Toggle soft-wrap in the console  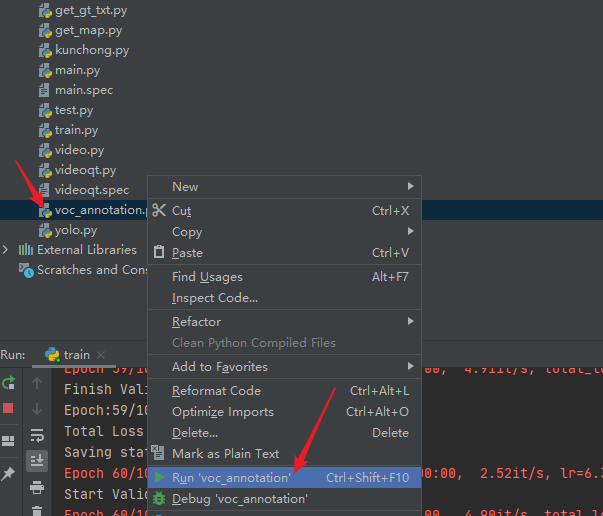pos(37,436)
